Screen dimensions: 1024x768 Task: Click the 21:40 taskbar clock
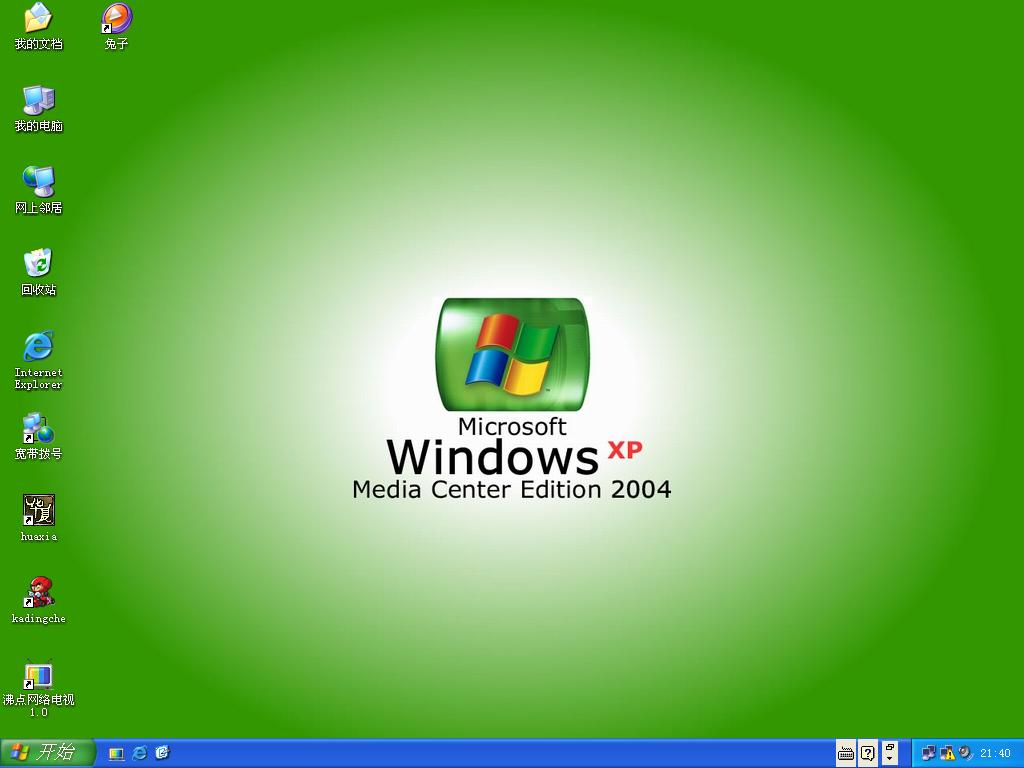tap(995, 754)
